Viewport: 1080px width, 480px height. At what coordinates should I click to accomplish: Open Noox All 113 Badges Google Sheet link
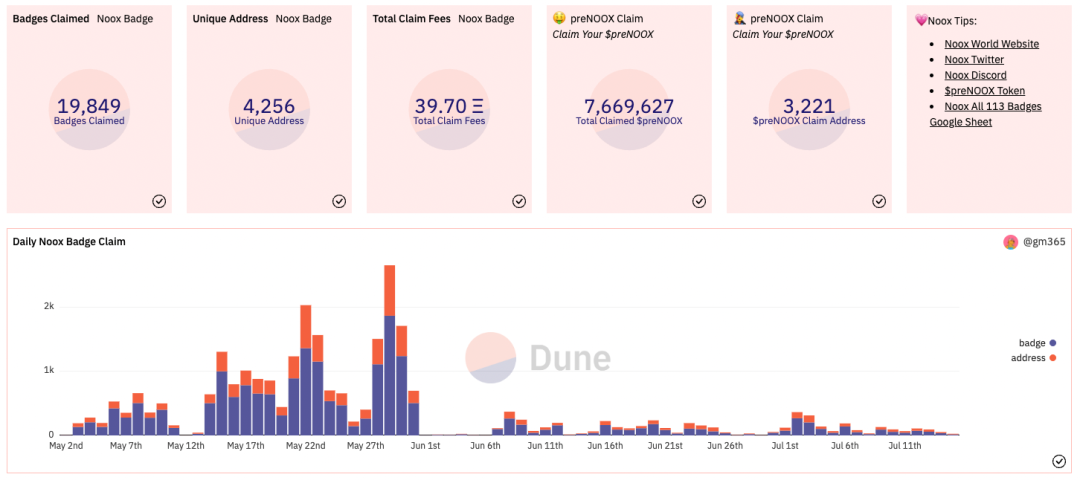(986, 114)
